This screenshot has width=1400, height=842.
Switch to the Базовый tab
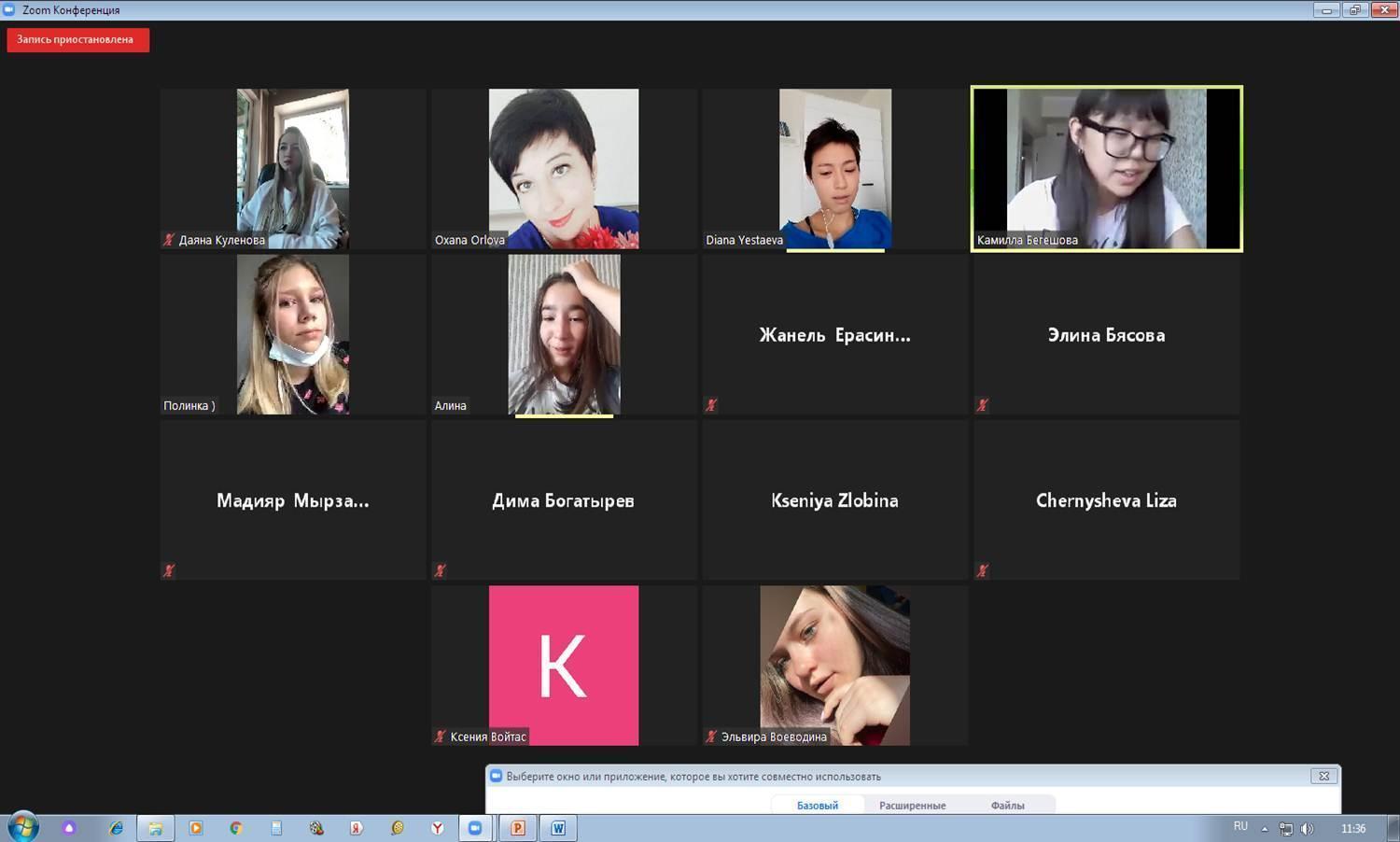pyautogui.click(x=818, y=806)
